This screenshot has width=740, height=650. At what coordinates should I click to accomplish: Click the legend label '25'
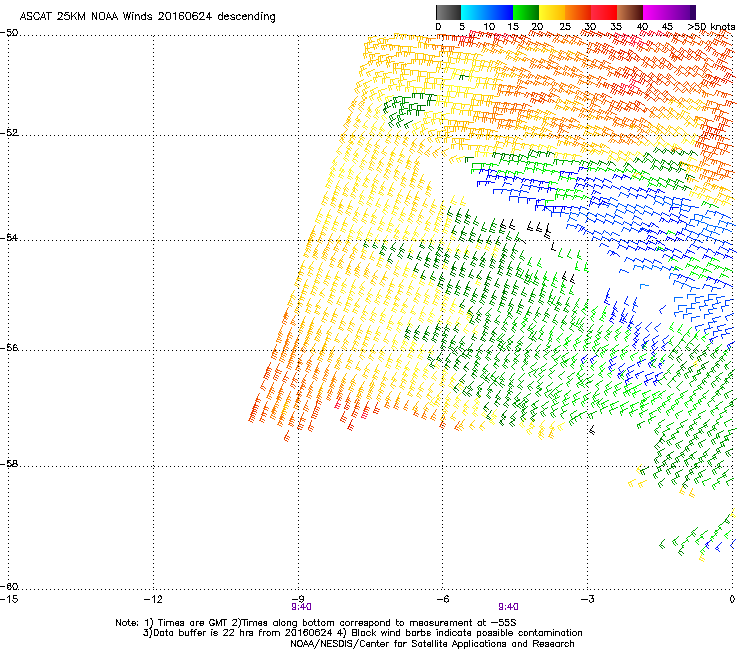[565, 27]
